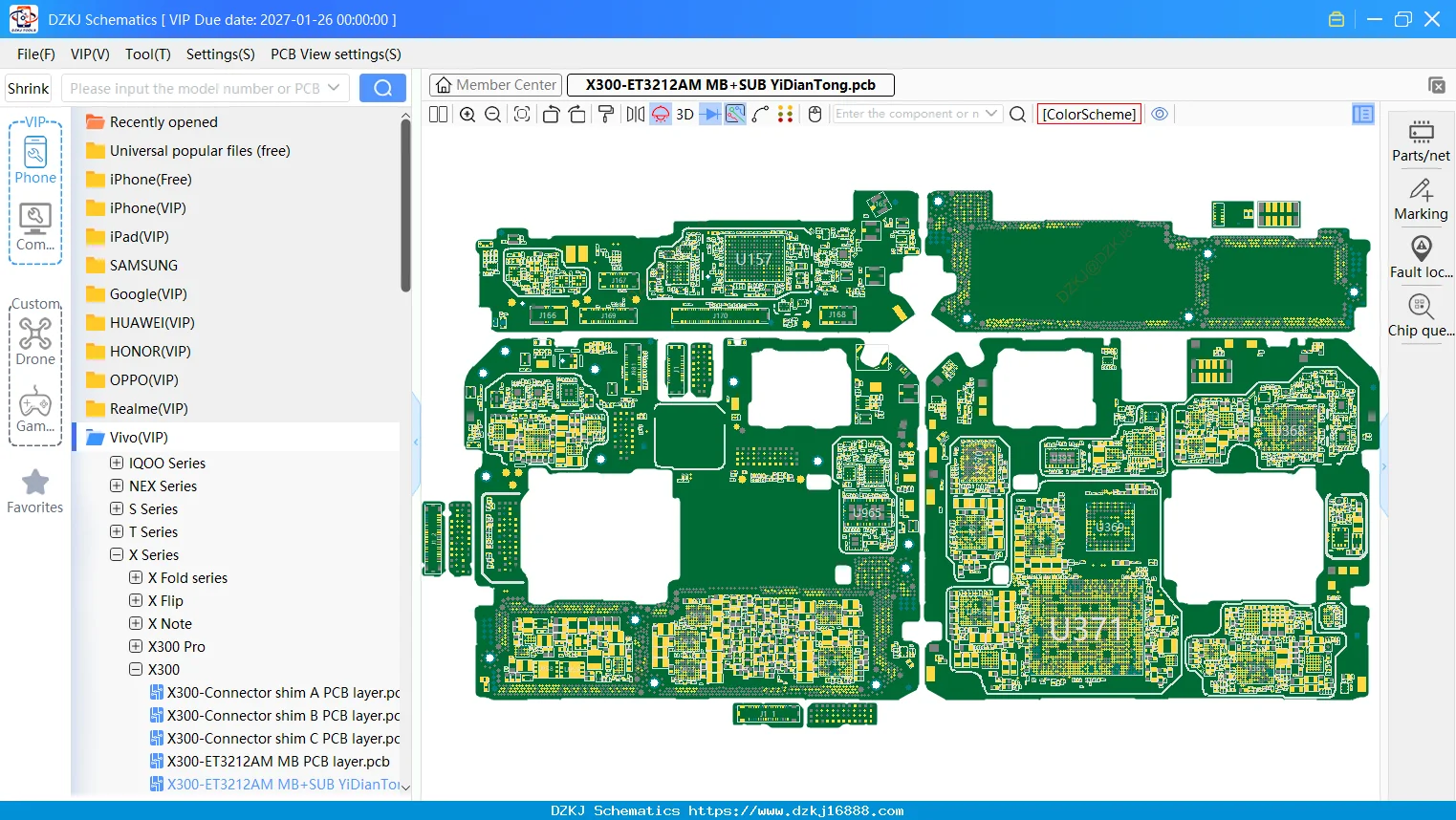Open the Phone category
1456x820 pixels.
(x=35, y=161)
